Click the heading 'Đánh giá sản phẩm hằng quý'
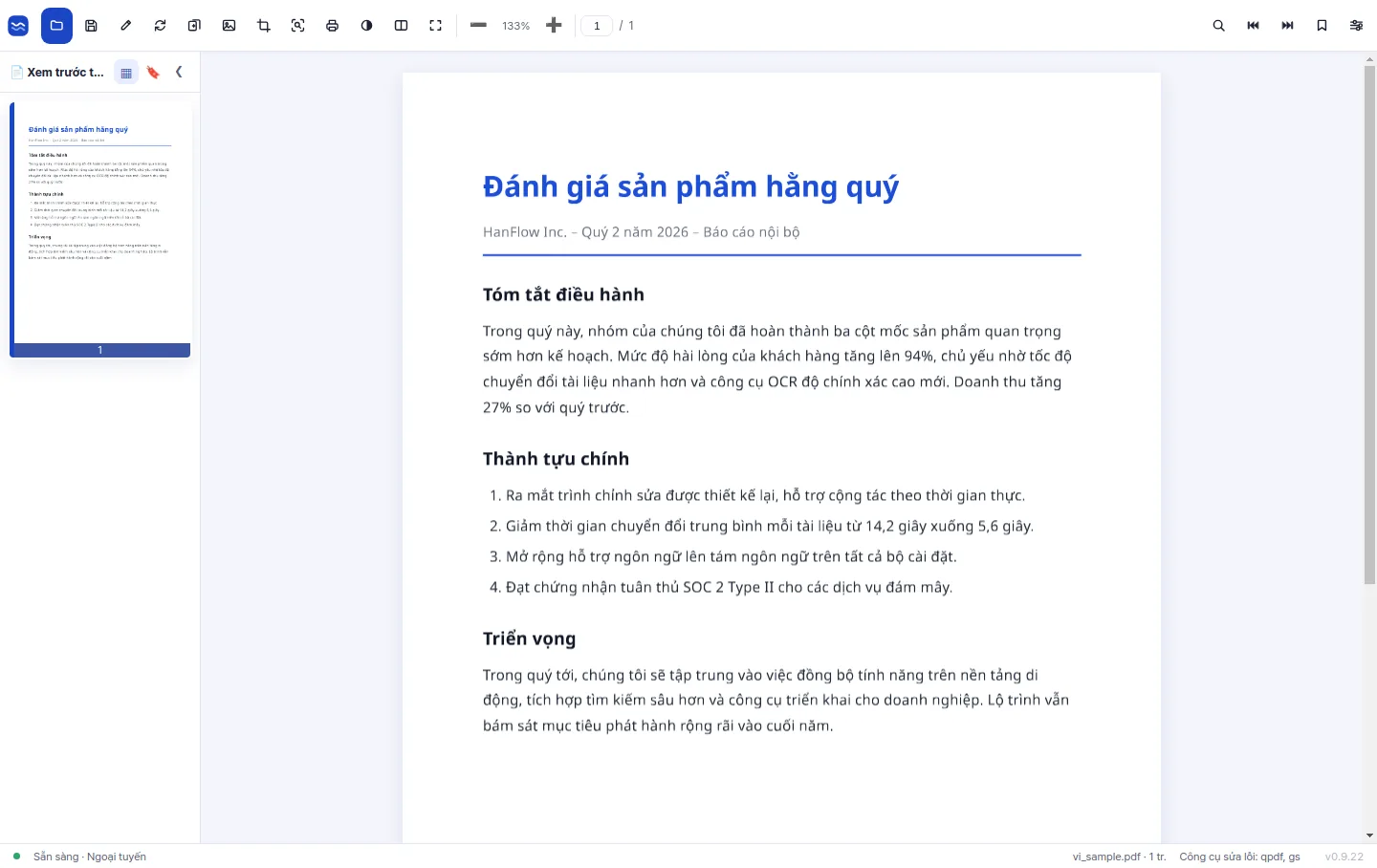The image size is (1377, 868). [690, 186]
